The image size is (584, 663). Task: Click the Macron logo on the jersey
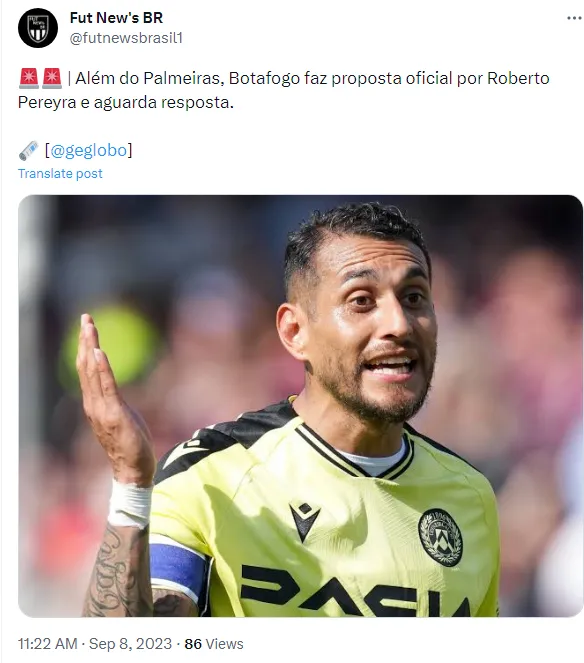(304, 522)
